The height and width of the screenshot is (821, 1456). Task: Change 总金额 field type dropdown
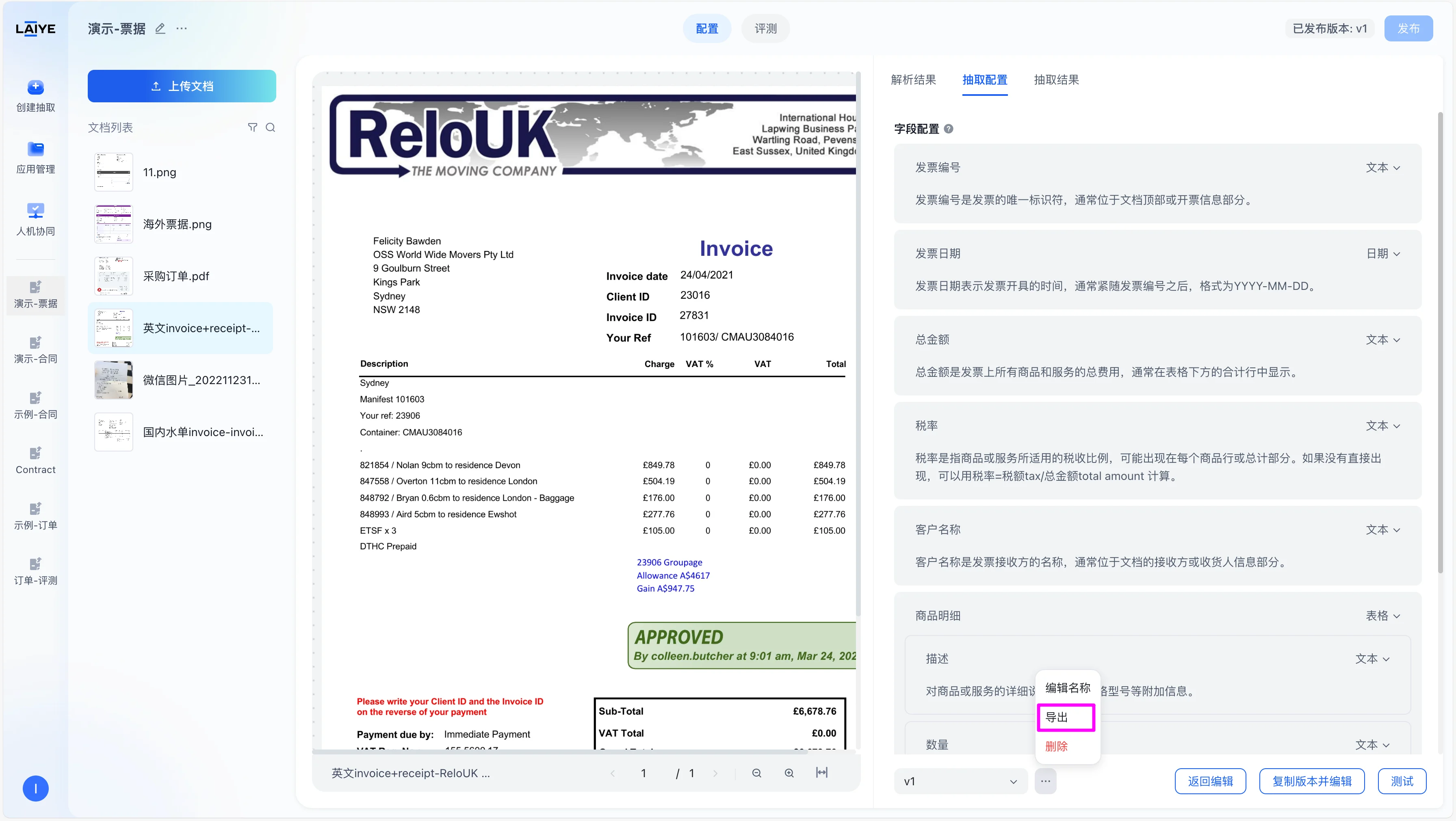coord(1382,339)
